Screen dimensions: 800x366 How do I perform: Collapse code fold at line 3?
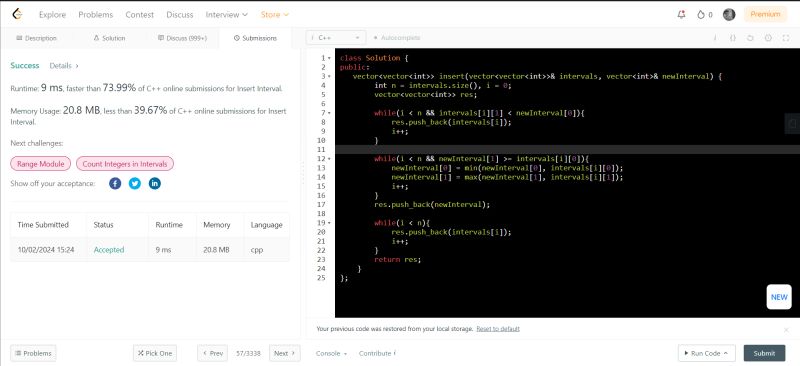click(x=329, y=77)
